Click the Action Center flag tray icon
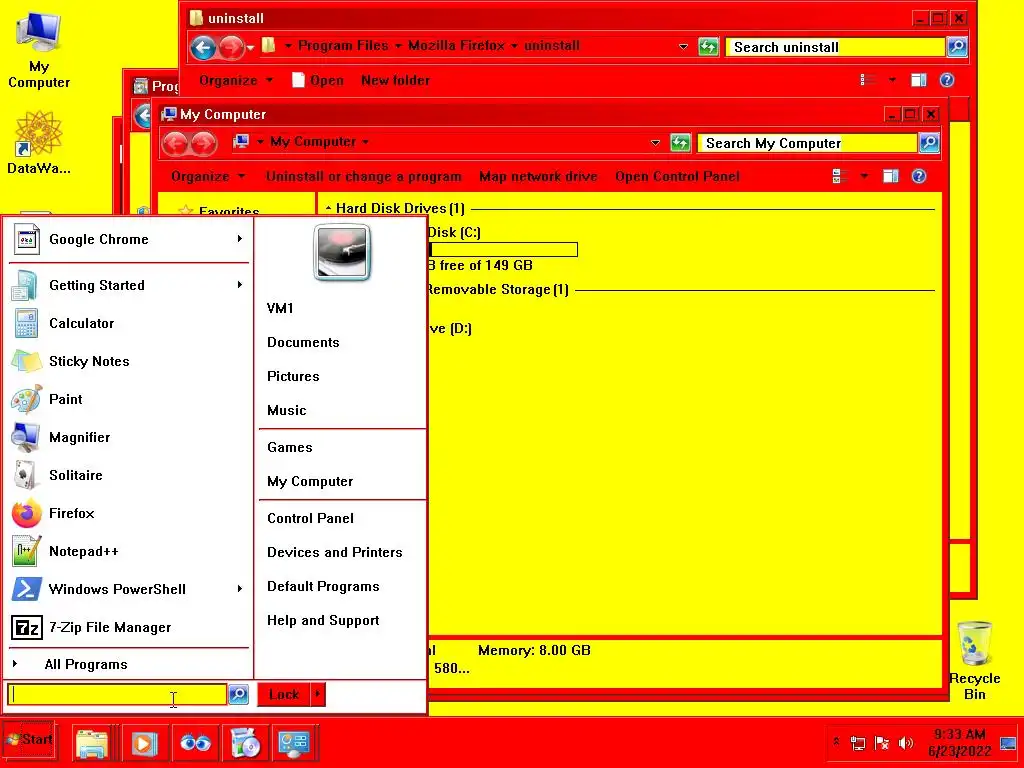The height and width of the screenshot is (768, 1024). (x=882, y=743)
